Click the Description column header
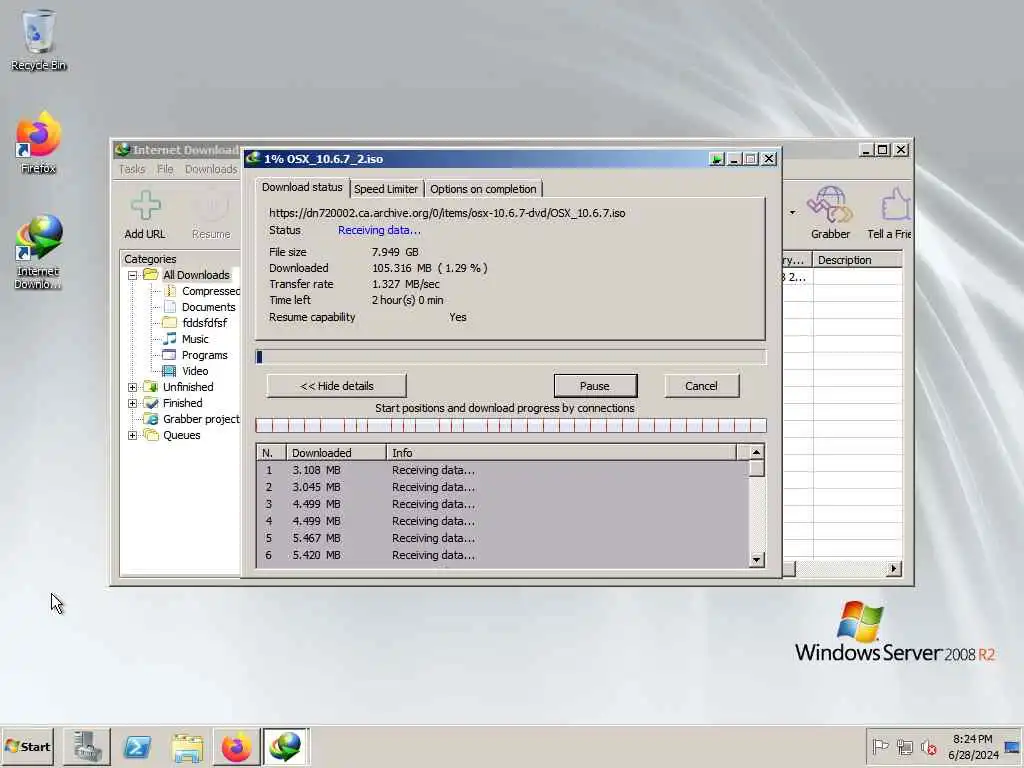 (x=857, y=260)
